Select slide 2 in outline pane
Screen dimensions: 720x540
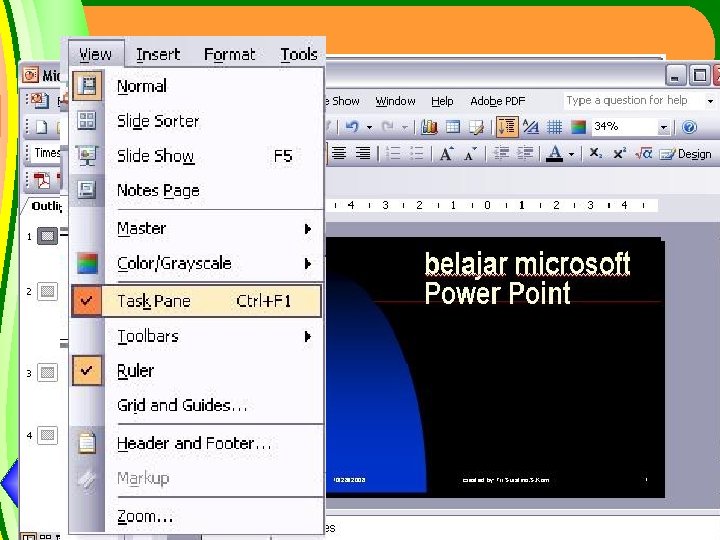pos(47,291)
